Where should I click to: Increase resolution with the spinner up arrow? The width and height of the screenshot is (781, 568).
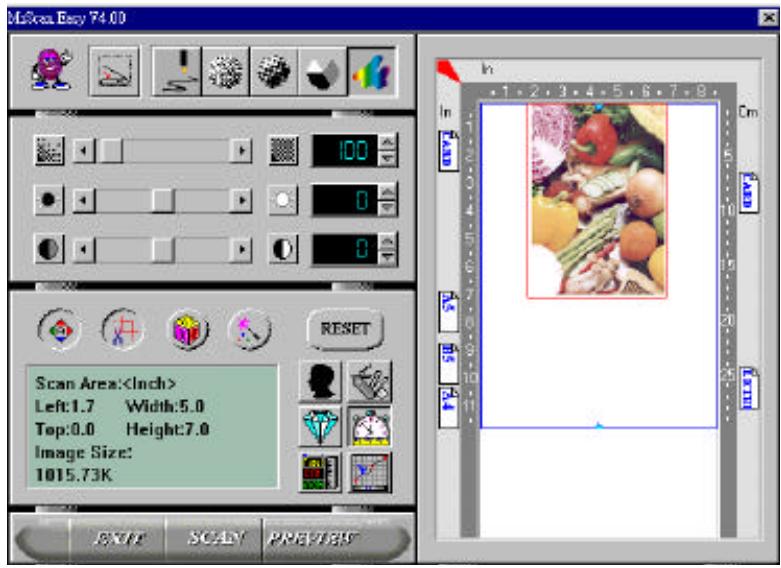388,142
